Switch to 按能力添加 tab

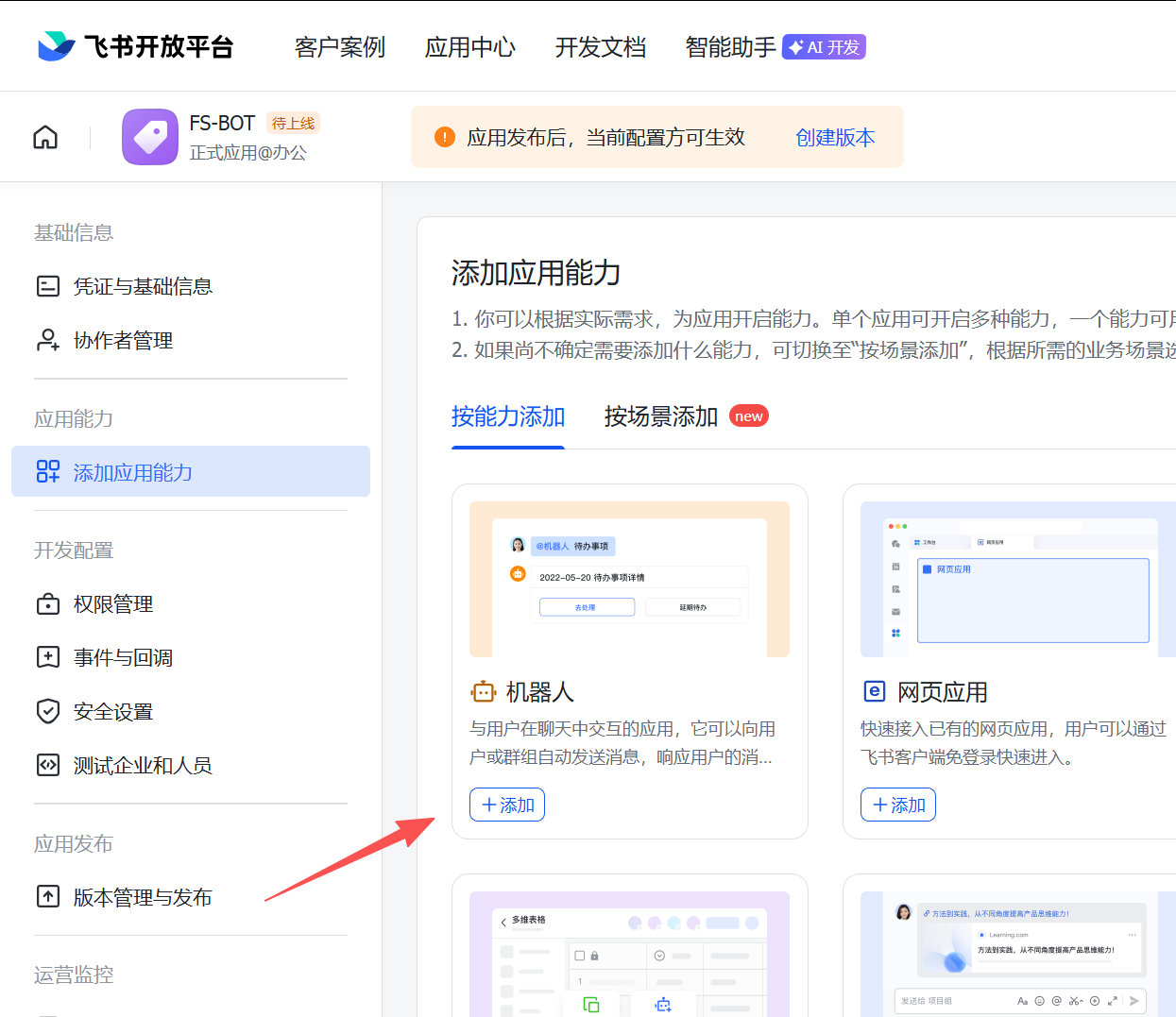[x=508, y=416]
